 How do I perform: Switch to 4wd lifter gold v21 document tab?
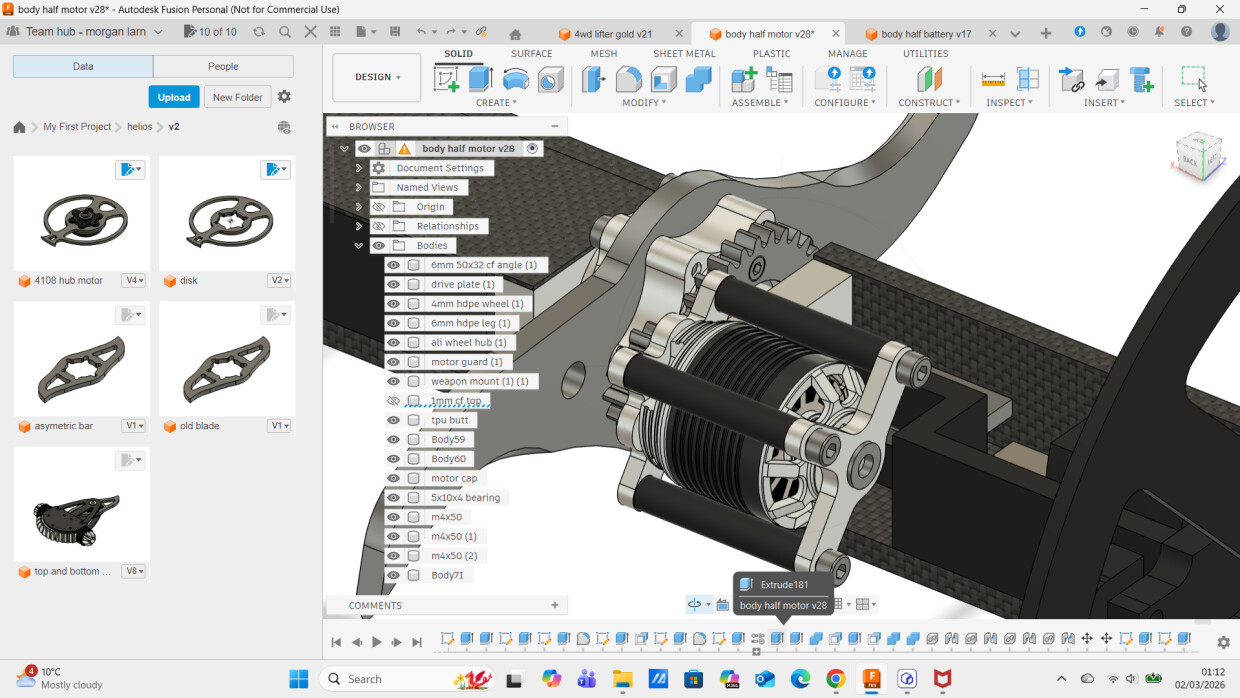point(612,33)
